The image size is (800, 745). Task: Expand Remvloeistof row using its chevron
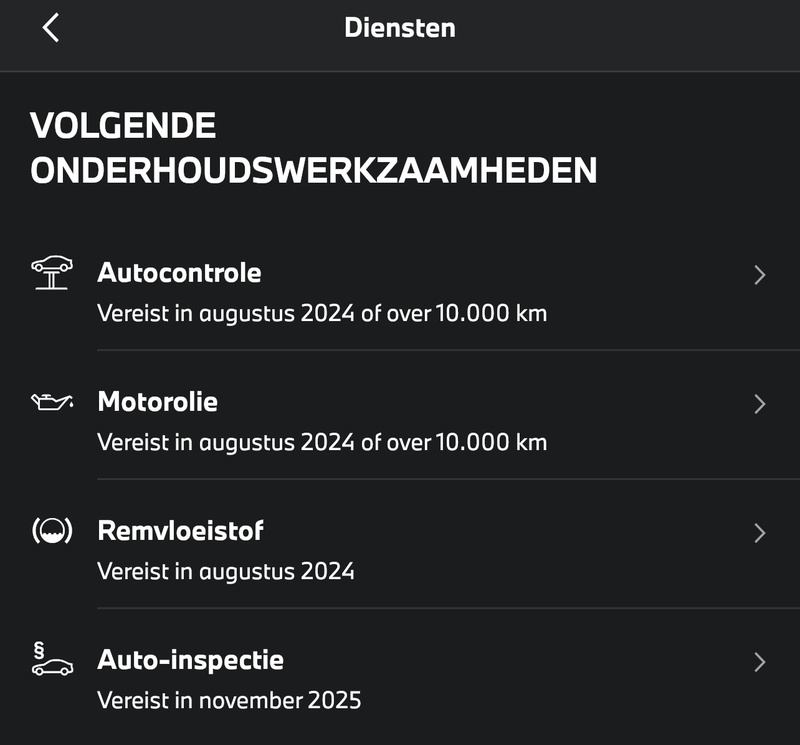[x=759, y=533]
